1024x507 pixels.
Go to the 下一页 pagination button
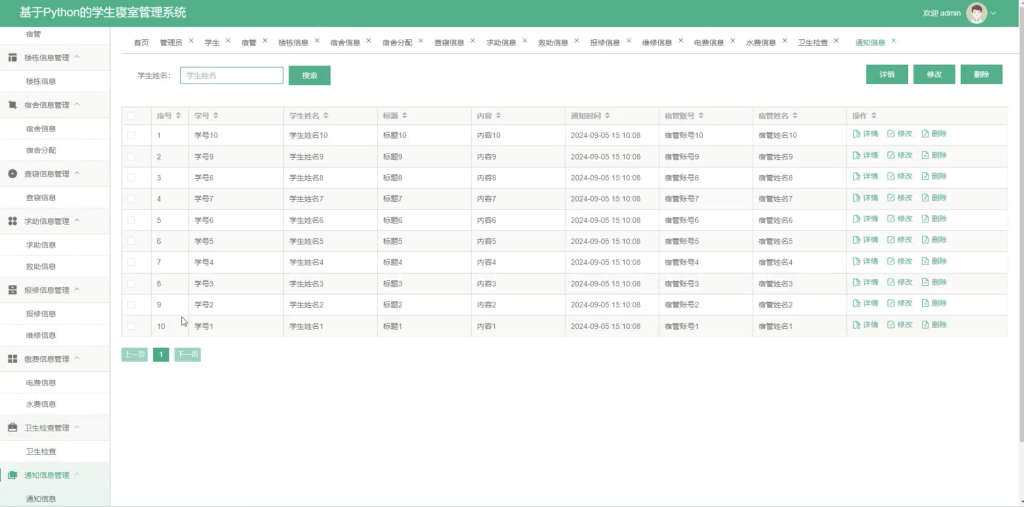click(x=187, y=355)
